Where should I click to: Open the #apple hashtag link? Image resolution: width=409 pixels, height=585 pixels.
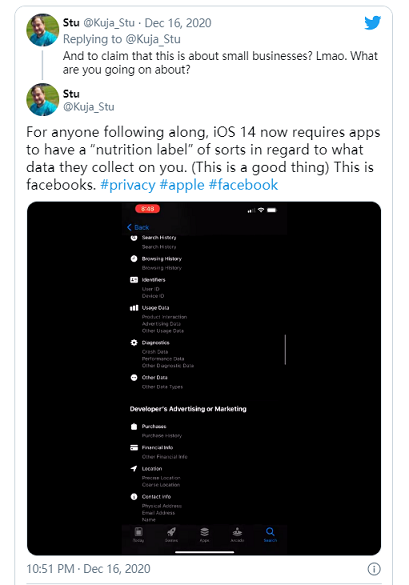182,185
